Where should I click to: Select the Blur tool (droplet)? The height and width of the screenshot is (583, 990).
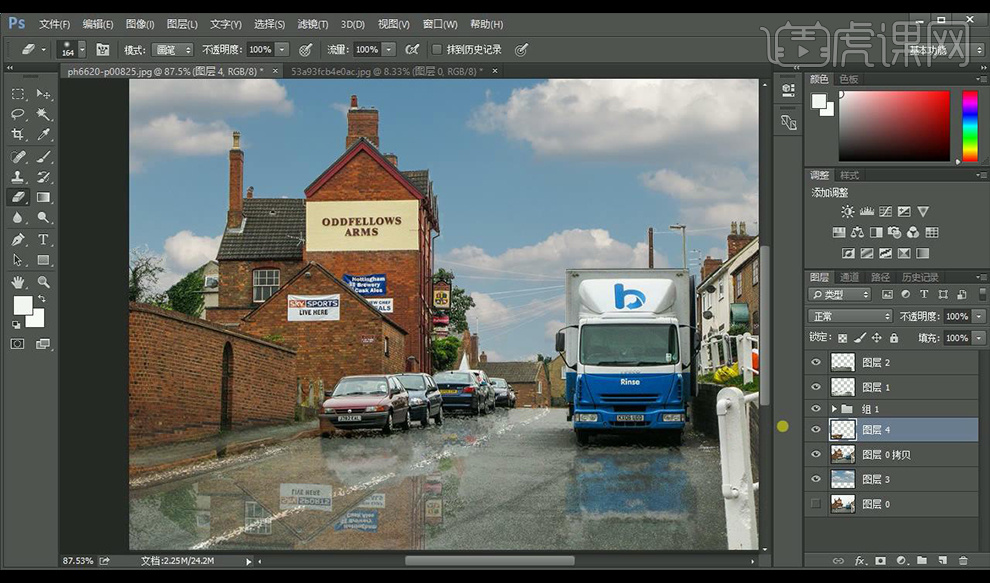pos(18,218)
